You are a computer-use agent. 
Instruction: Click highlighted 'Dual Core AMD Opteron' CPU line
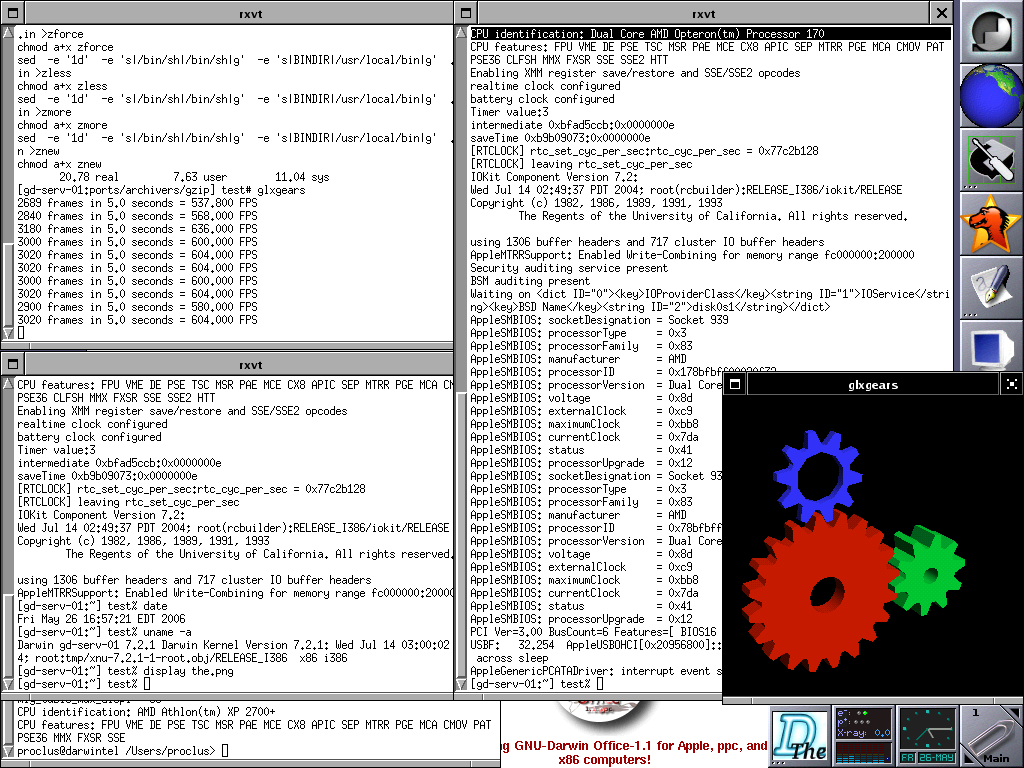[710, 33]
